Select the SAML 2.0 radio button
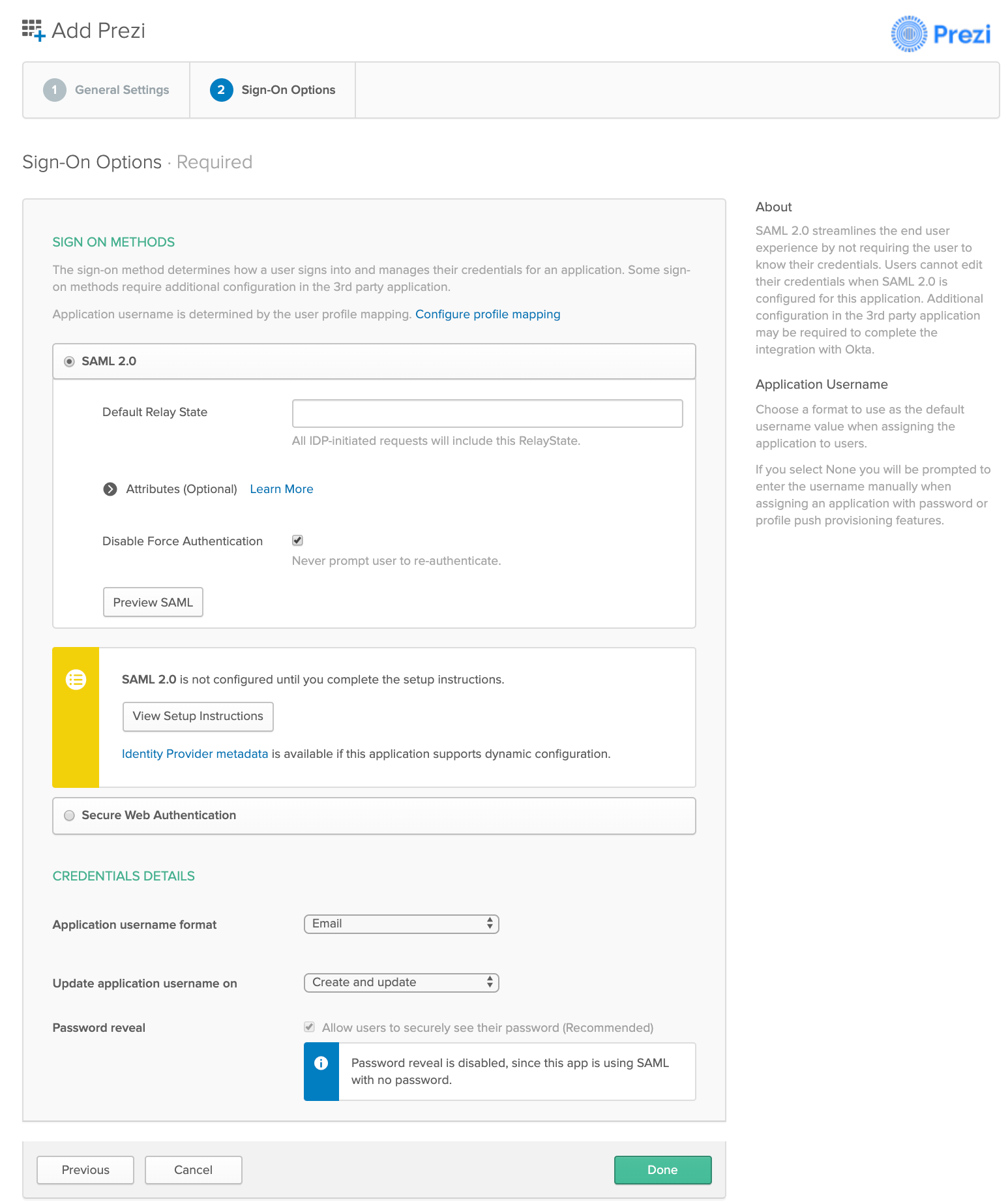 [x=69, y=361]
